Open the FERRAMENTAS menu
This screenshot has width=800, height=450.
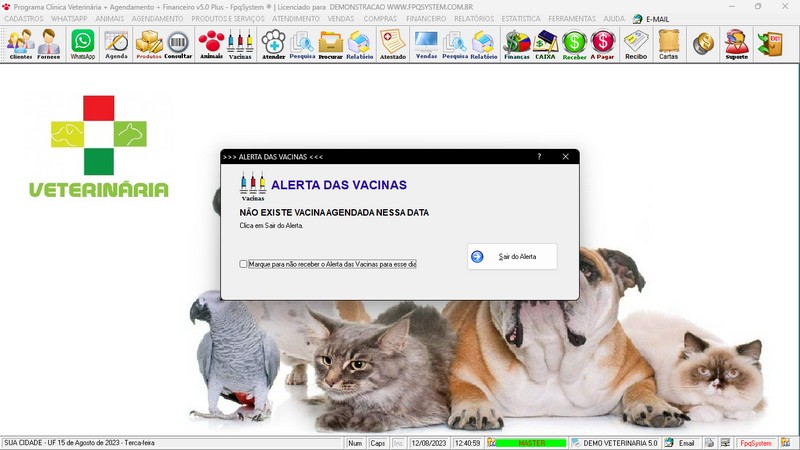[572, 19]
